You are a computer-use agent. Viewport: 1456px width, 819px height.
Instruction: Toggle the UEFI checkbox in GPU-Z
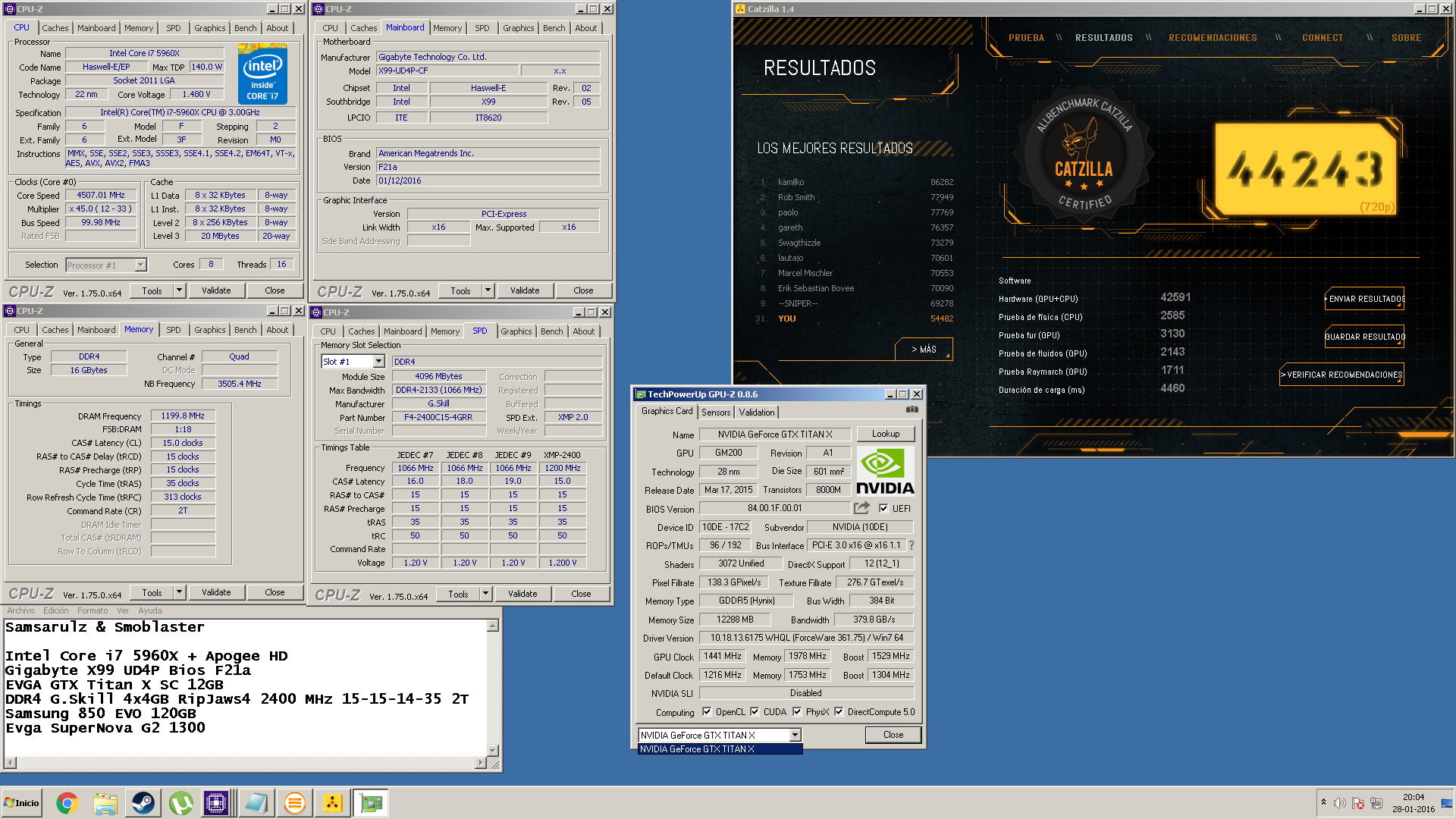click(883, 509)
